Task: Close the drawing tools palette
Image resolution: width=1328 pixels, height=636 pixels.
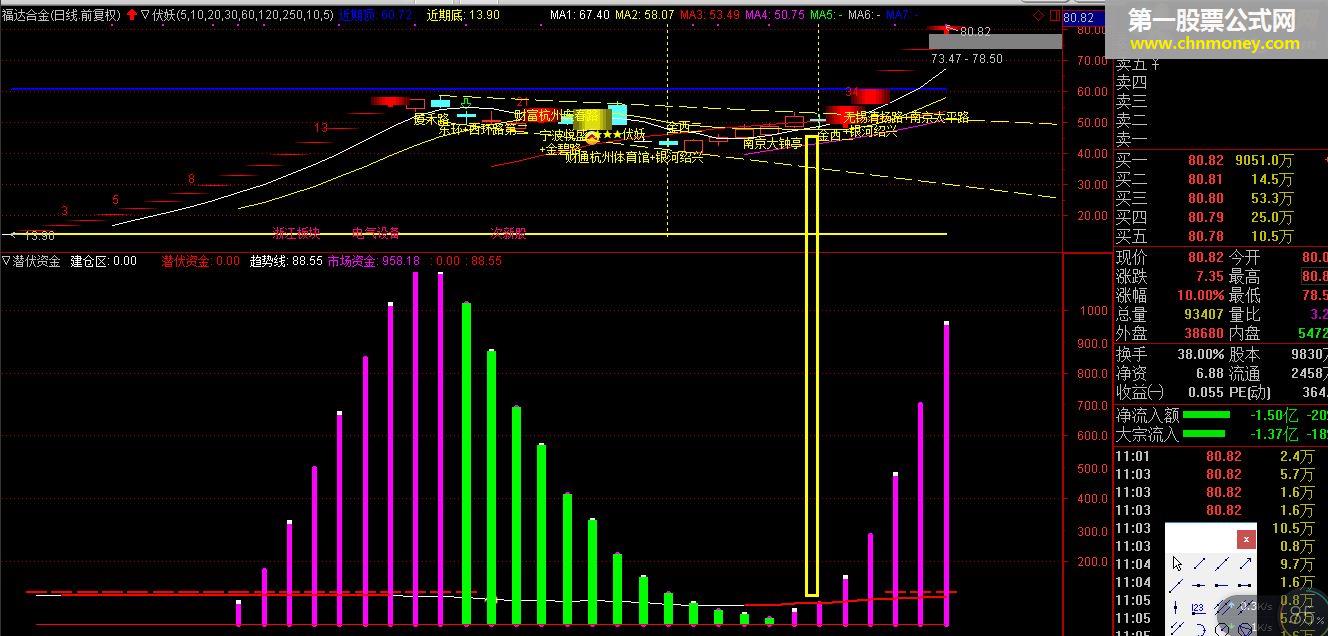Action: tap(1246, 539)
